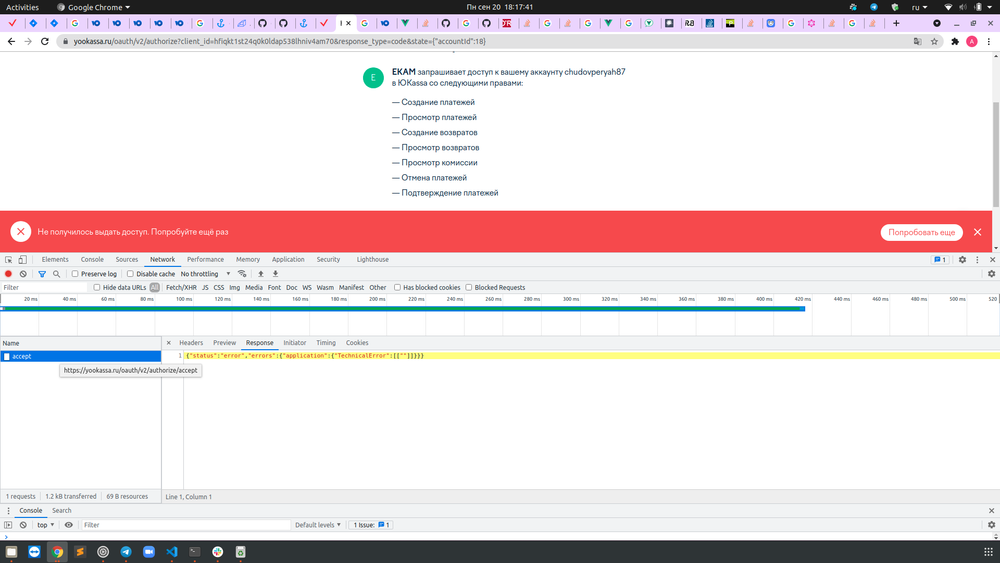Export HAR file download arrow icon
1000x563 pixels.
(276, 274)
